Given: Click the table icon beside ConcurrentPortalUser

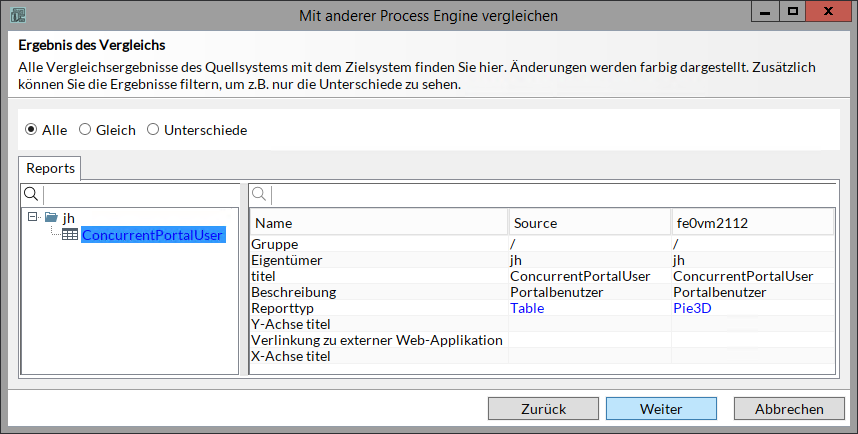Looking at the screenshot, I should click(x=69, y=234).
